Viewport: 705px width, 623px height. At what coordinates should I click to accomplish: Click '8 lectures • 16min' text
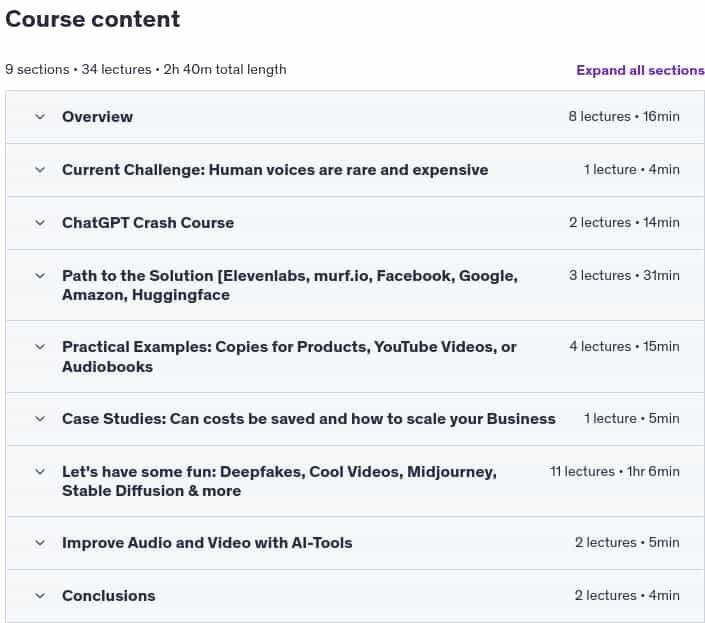(624, 116)
